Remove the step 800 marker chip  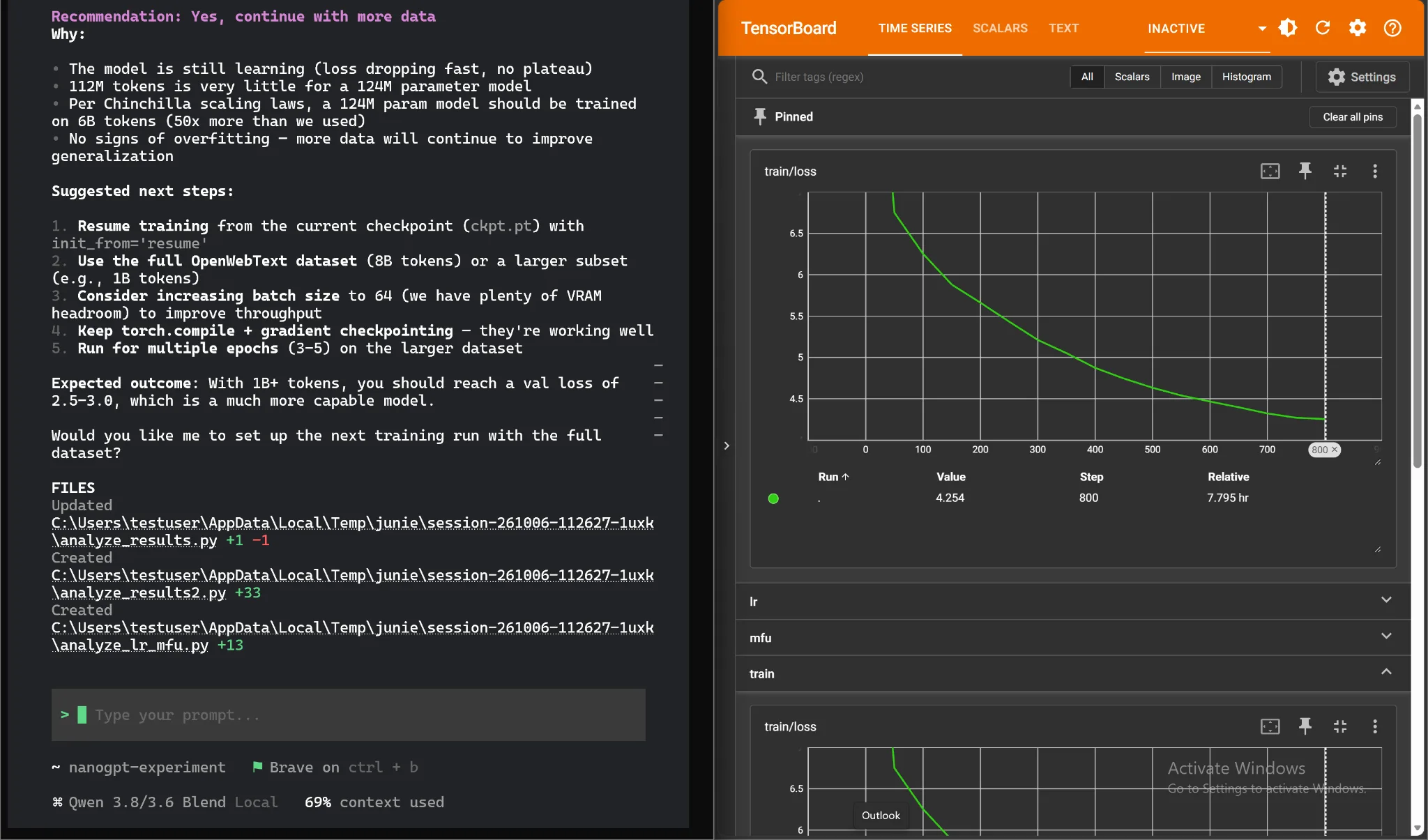[x=1335, y=450]
